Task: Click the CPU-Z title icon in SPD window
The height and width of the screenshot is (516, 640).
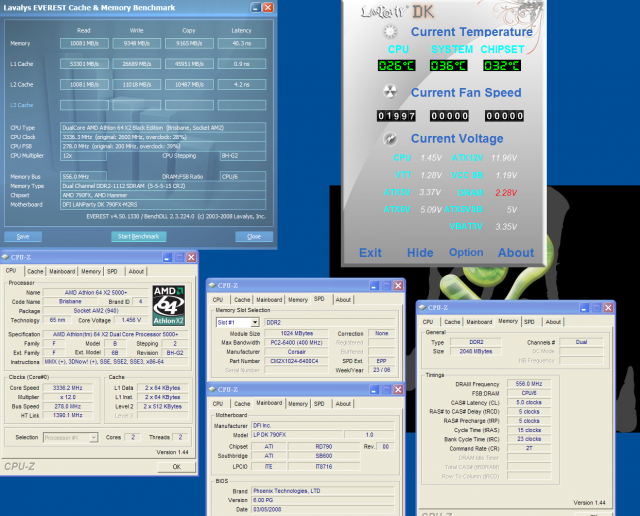Action: click(x=212, y=285)
